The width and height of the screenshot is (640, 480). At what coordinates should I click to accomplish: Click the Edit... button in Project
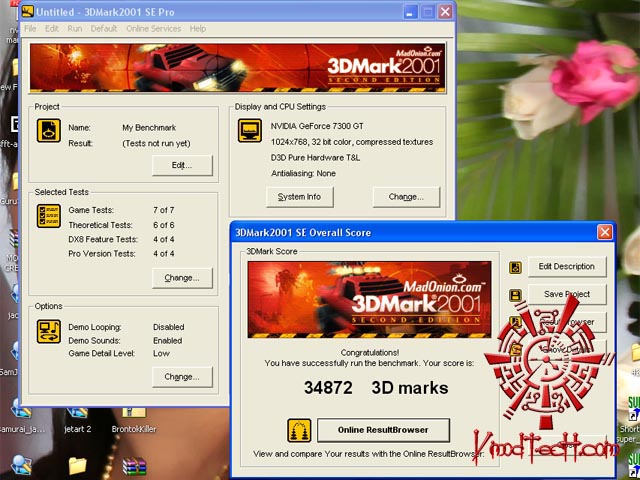[x=182, y=165]
